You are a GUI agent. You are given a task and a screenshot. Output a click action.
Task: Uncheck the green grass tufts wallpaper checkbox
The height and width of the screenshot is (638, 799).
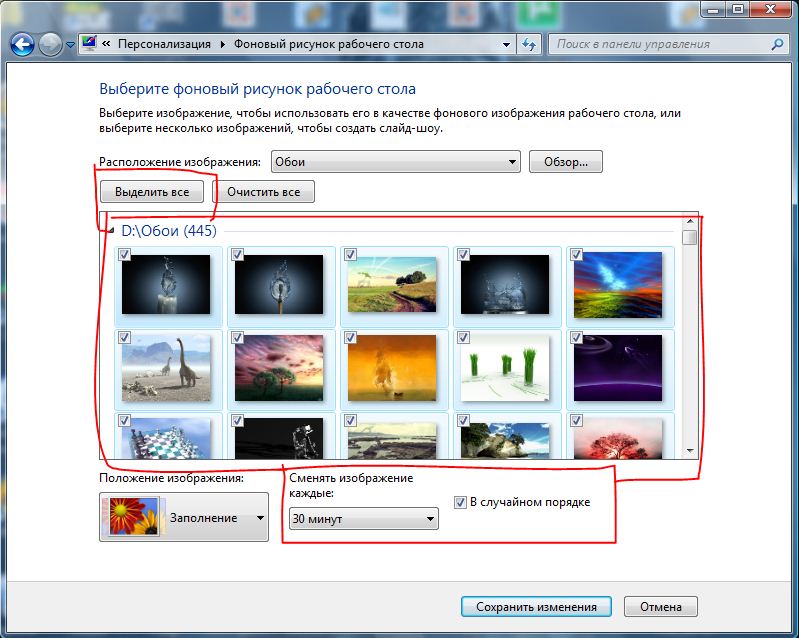click(463, 337)
